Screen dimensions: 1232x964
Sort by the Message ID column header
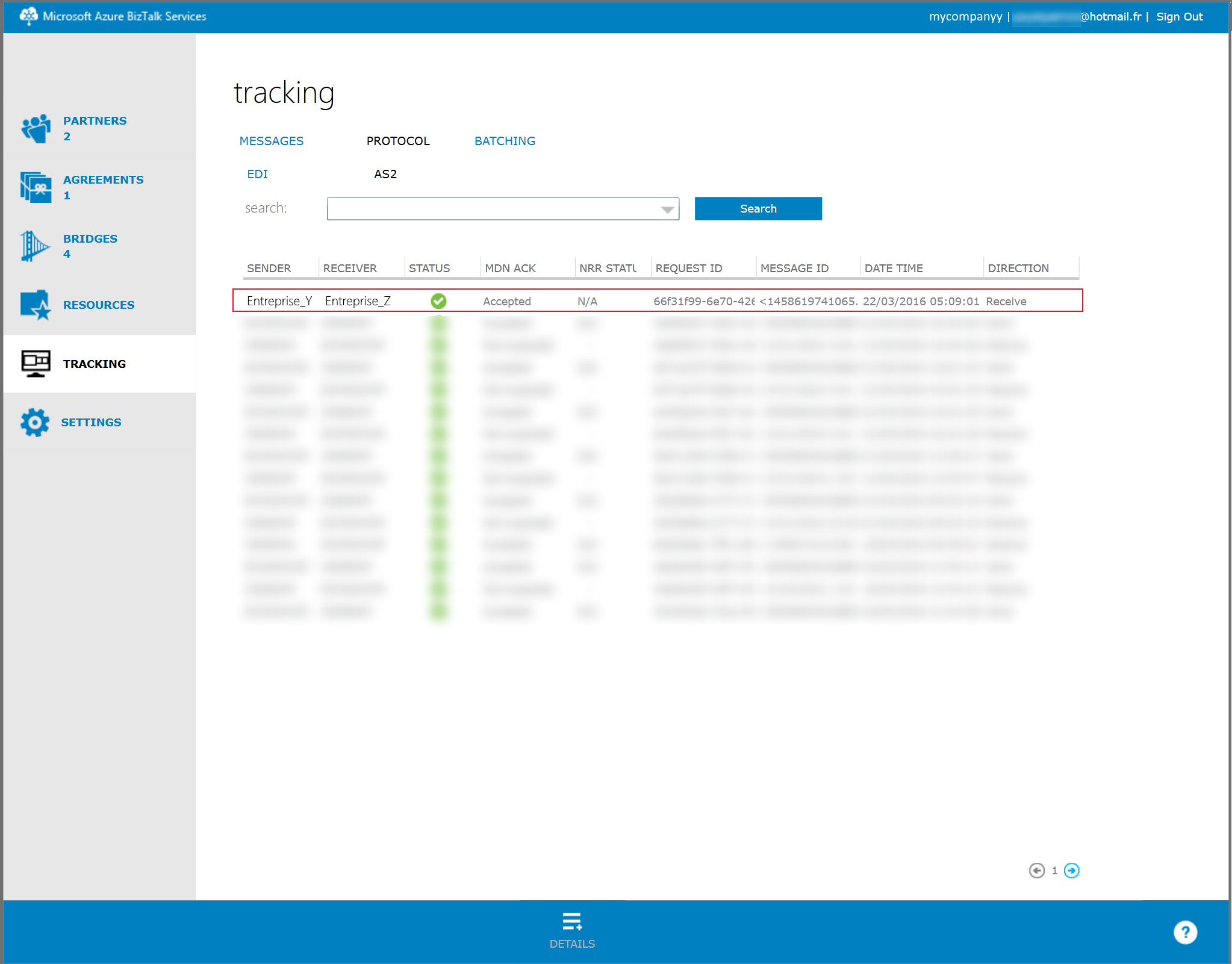coord(795,268)
